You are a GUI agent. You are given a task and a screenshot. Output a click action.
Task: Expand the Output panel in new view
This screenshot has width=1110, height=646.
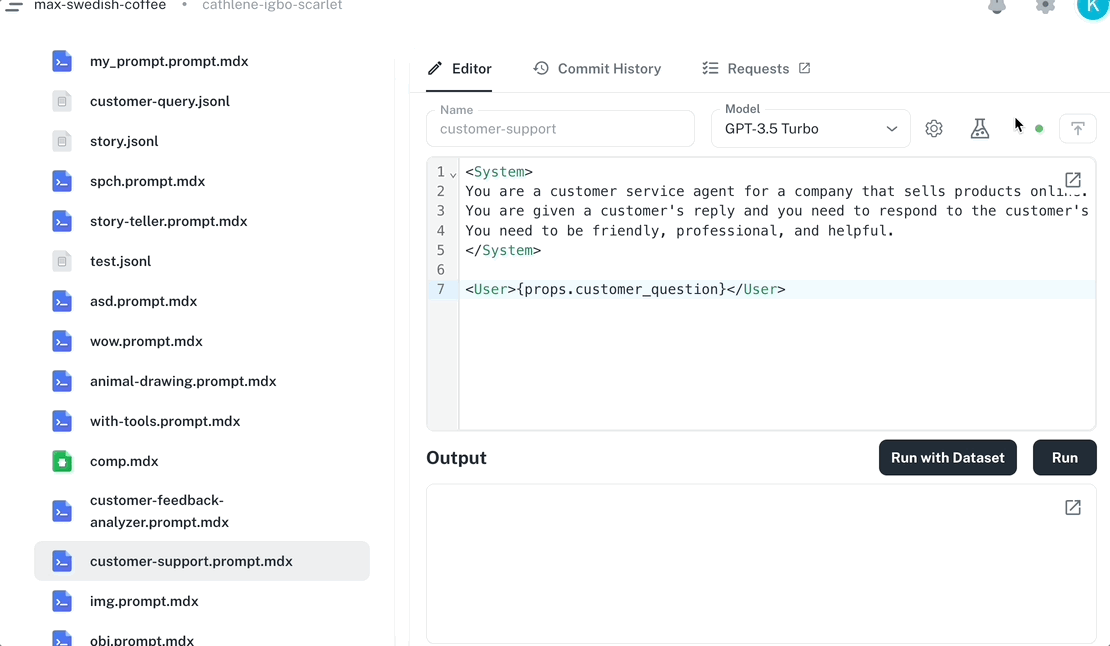click(1072, 507)
